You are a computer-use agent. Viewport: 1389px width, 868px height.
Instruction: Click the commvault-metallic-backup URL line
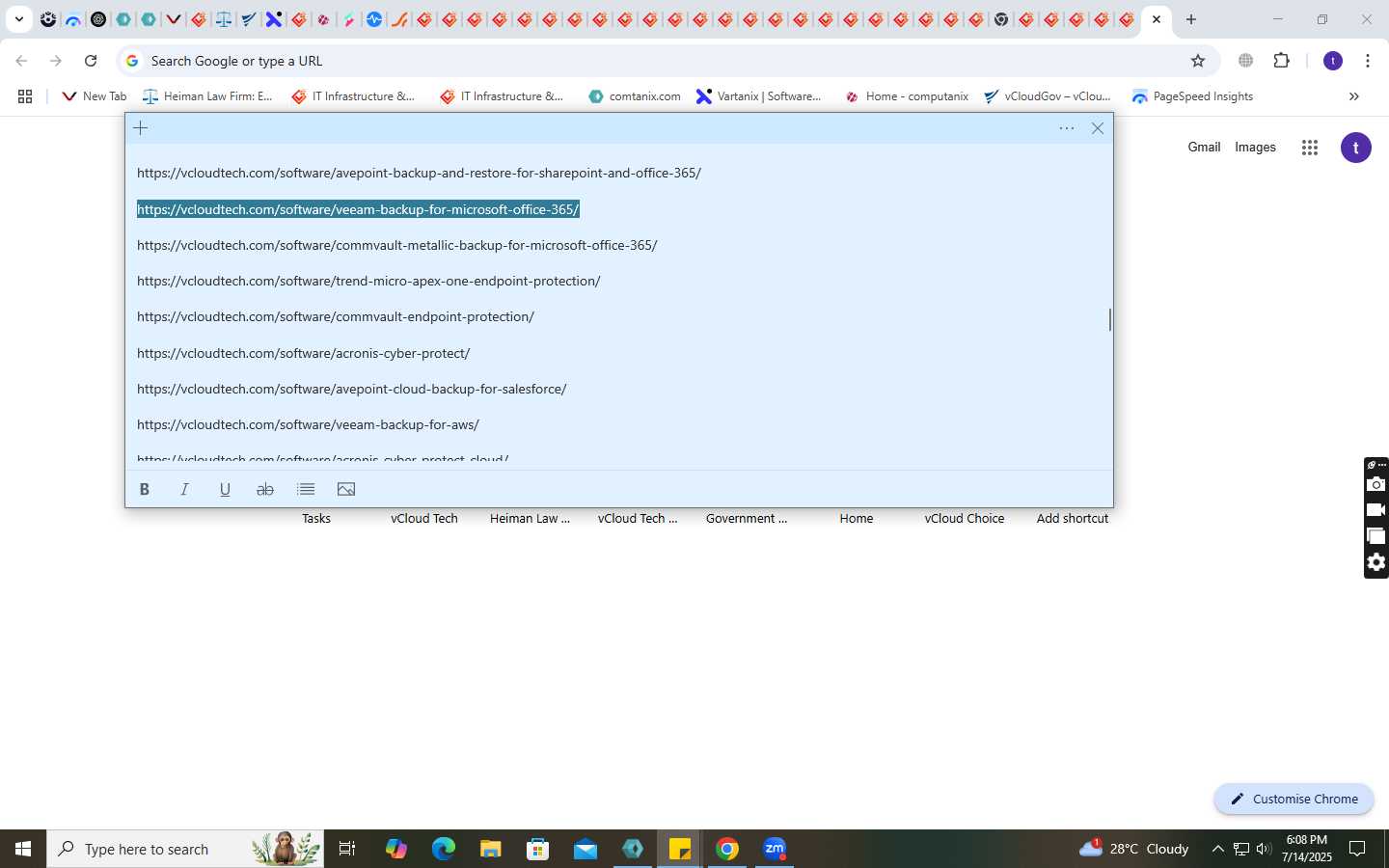click(x=396, y=245)
